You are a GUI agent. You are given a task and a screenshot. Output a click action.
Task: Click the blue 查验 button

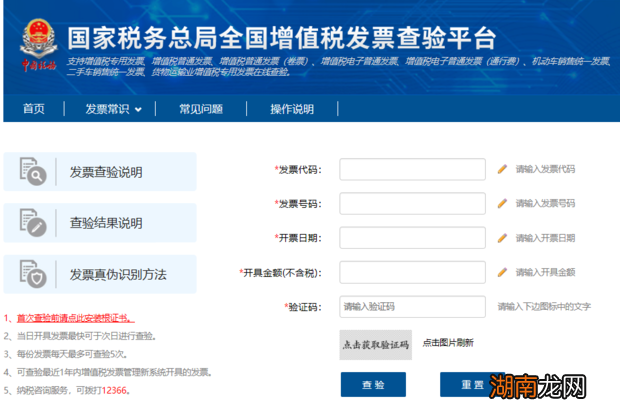coord(373,385)
